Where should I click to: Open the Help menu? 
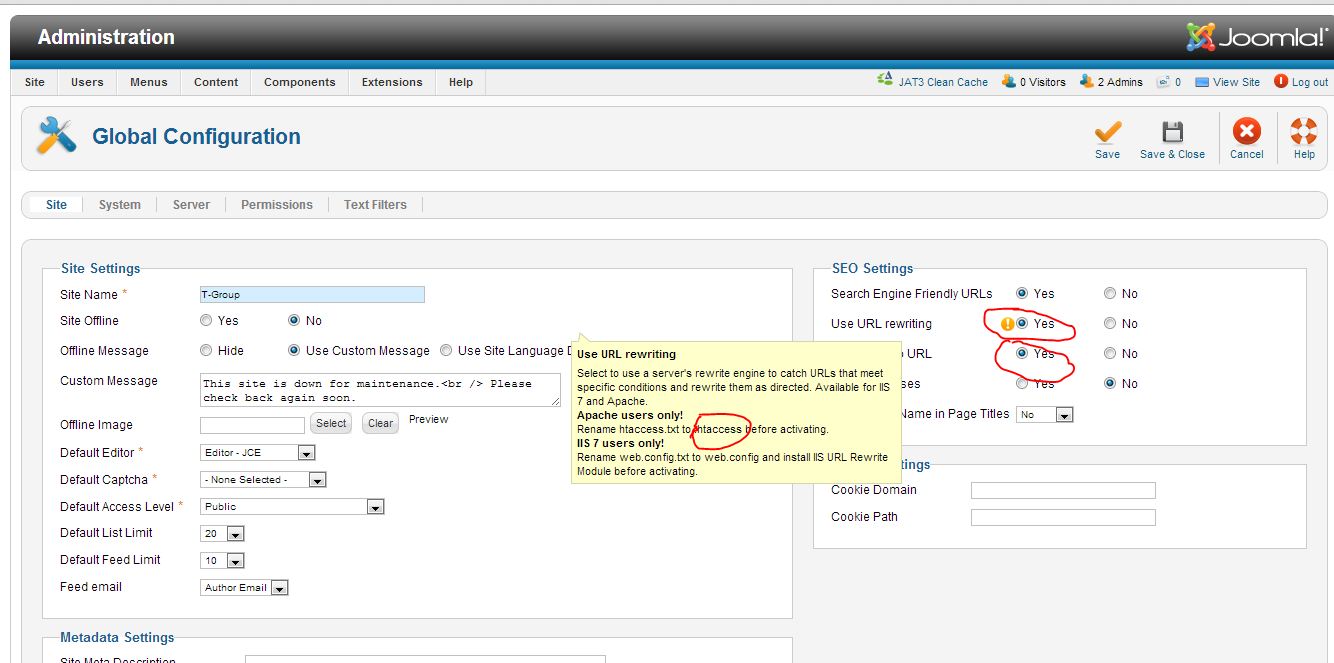(x=461, y=82)
